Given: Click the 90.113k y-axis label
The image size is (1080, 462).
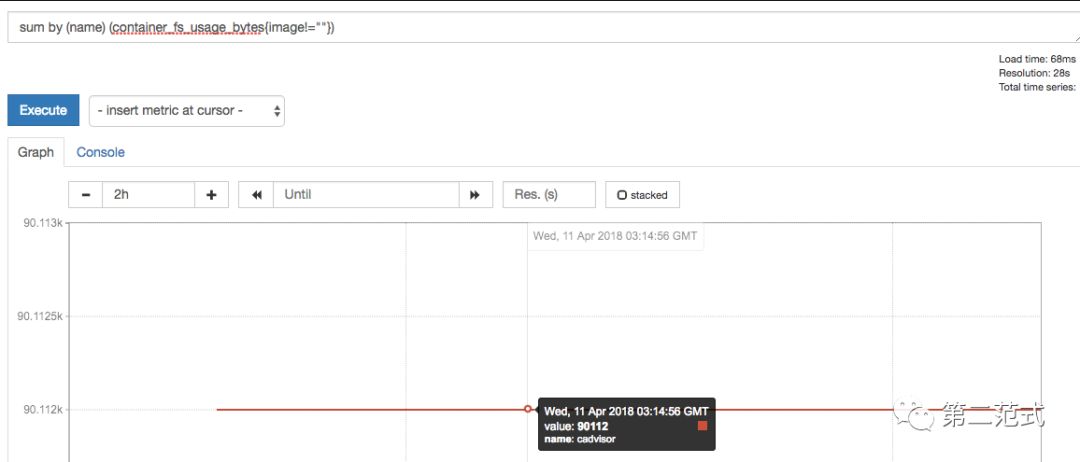Looking at the screenshot, I should pyautogui.click(x=43, y=223).
